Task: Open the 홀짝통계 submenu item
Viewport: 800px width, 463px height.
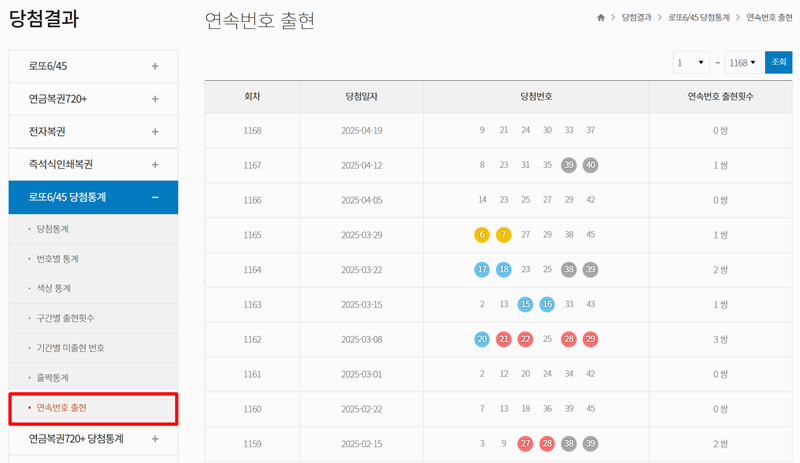Action: point(53,378)
